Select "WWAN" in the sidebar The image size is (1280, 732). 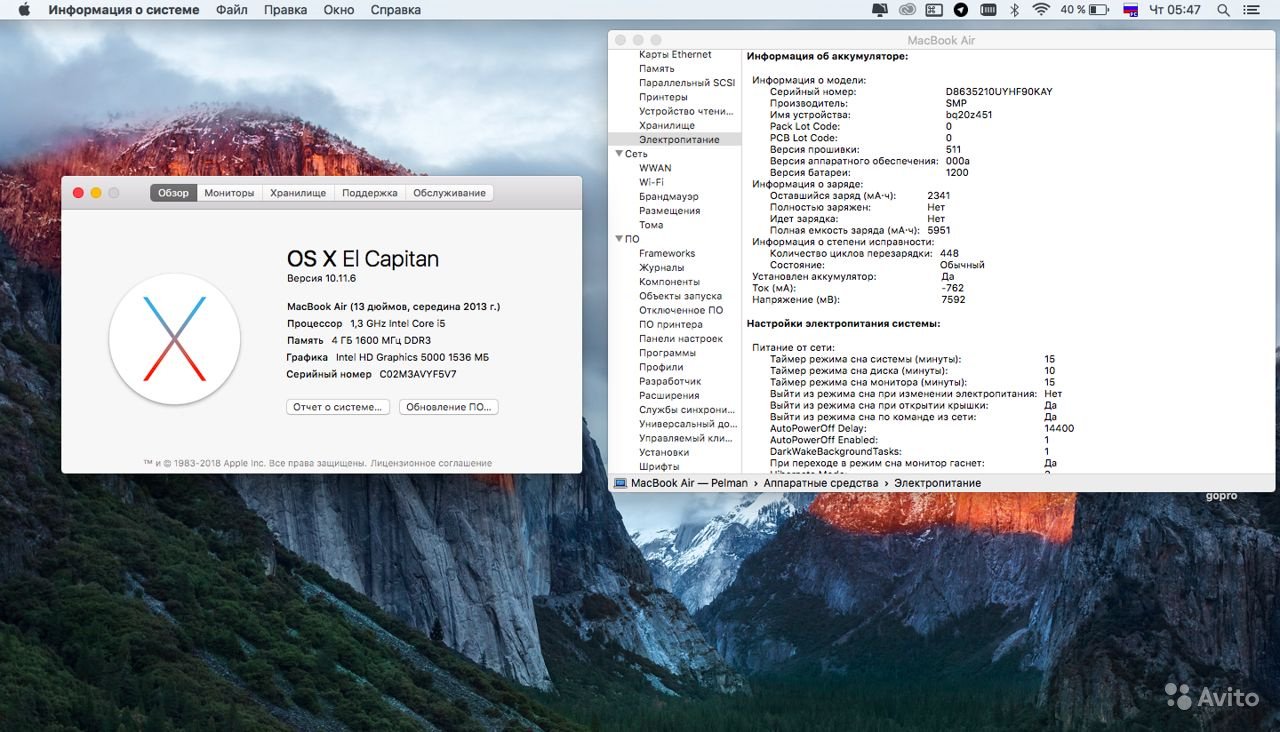(655, 168)
